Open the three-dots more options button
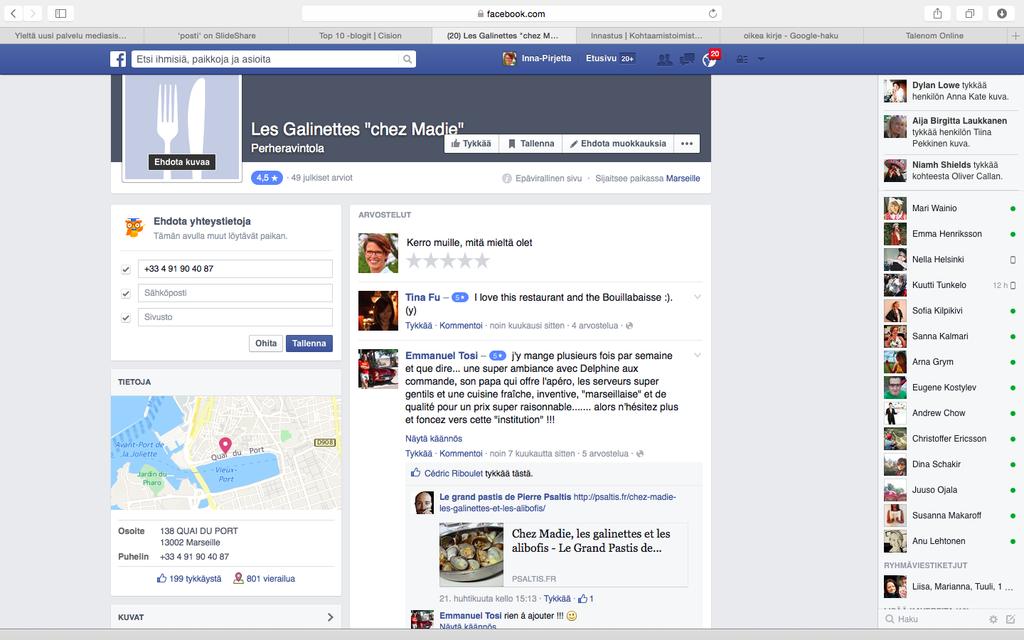This screenshot has width=1024, height=640. 687,144
